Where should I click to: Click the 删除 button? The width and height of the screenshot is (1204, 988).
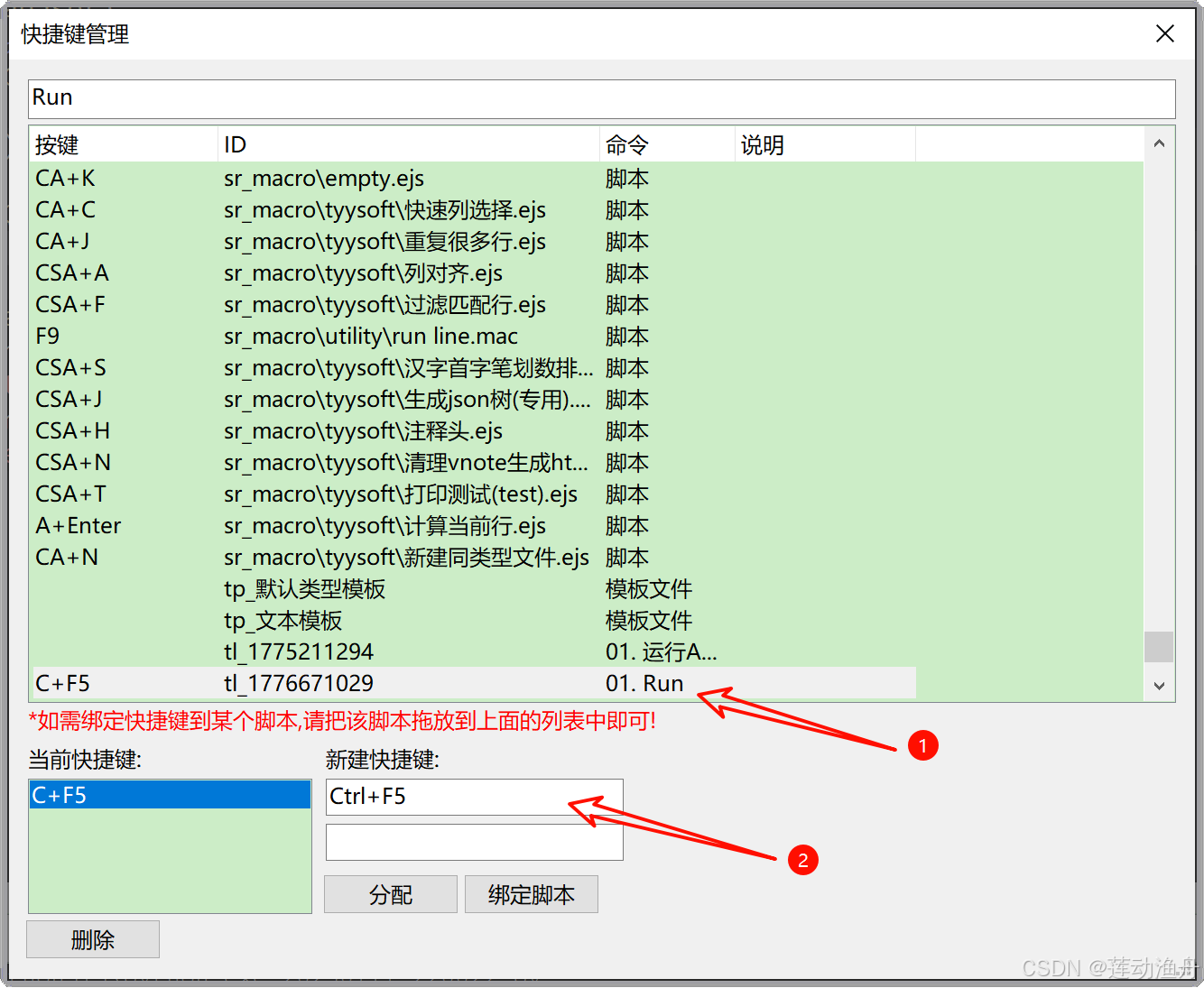(x=93, y=939)
